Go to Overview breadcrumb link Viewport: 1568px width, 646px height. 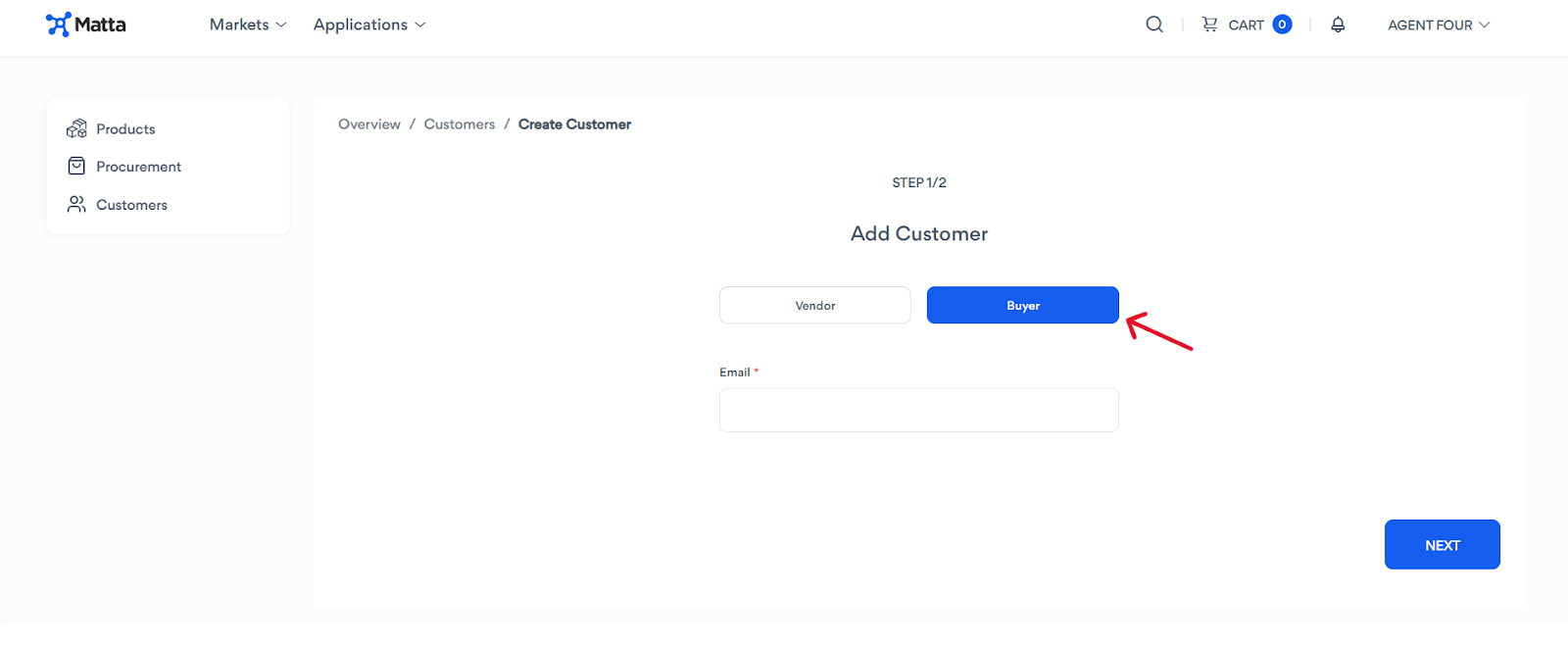[369, 124]
